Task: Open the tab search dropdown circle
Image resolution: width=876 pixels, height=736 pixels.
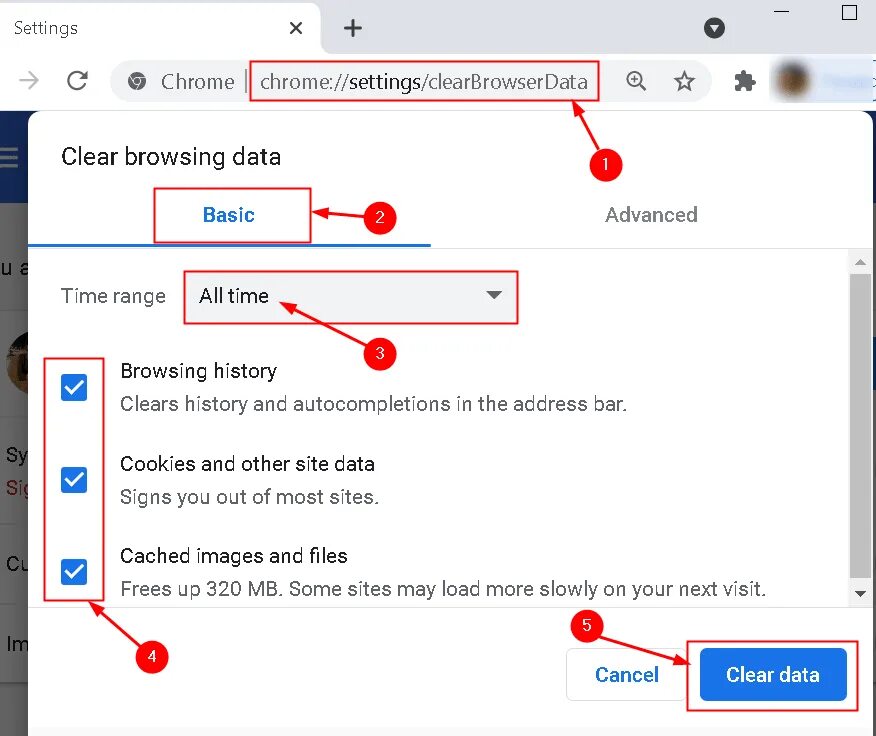Action: click(x=714, y=27)
